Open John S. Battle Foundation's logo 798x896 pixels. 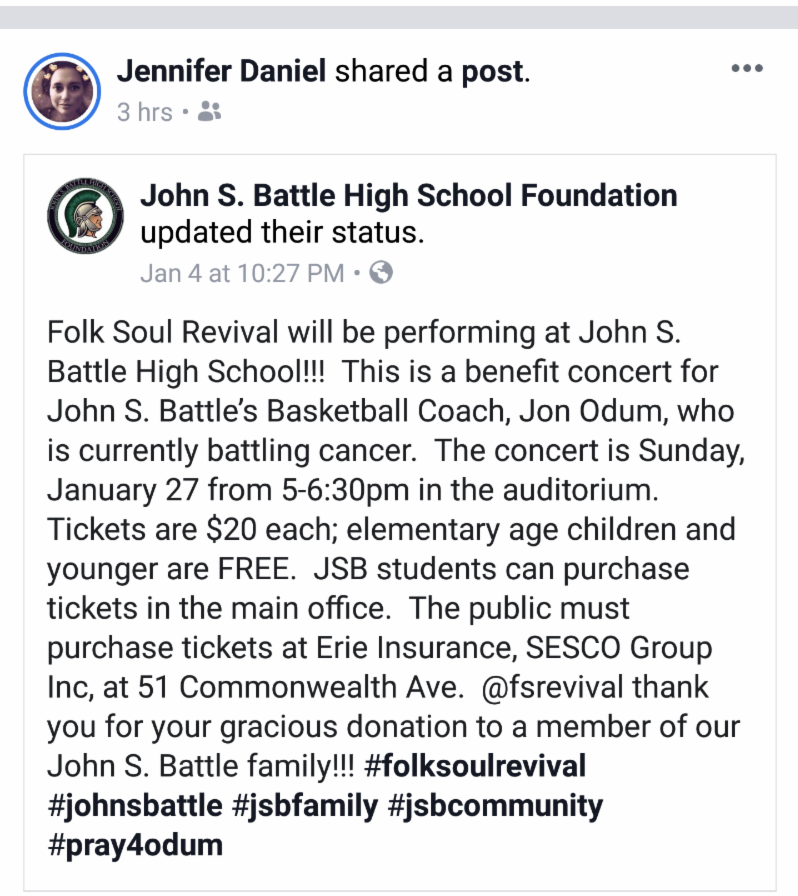(x=85, y=217)
